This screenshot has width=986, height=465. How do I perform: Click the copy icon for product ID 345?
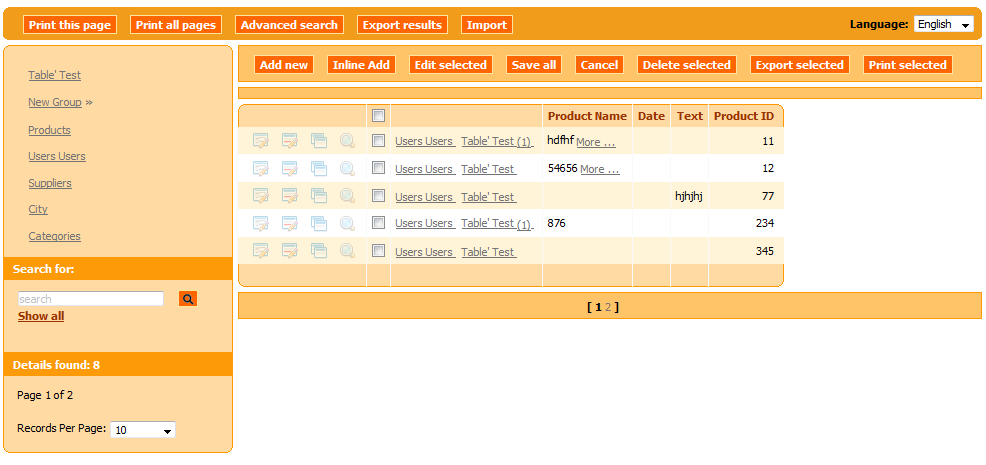[x=319, y=251]
